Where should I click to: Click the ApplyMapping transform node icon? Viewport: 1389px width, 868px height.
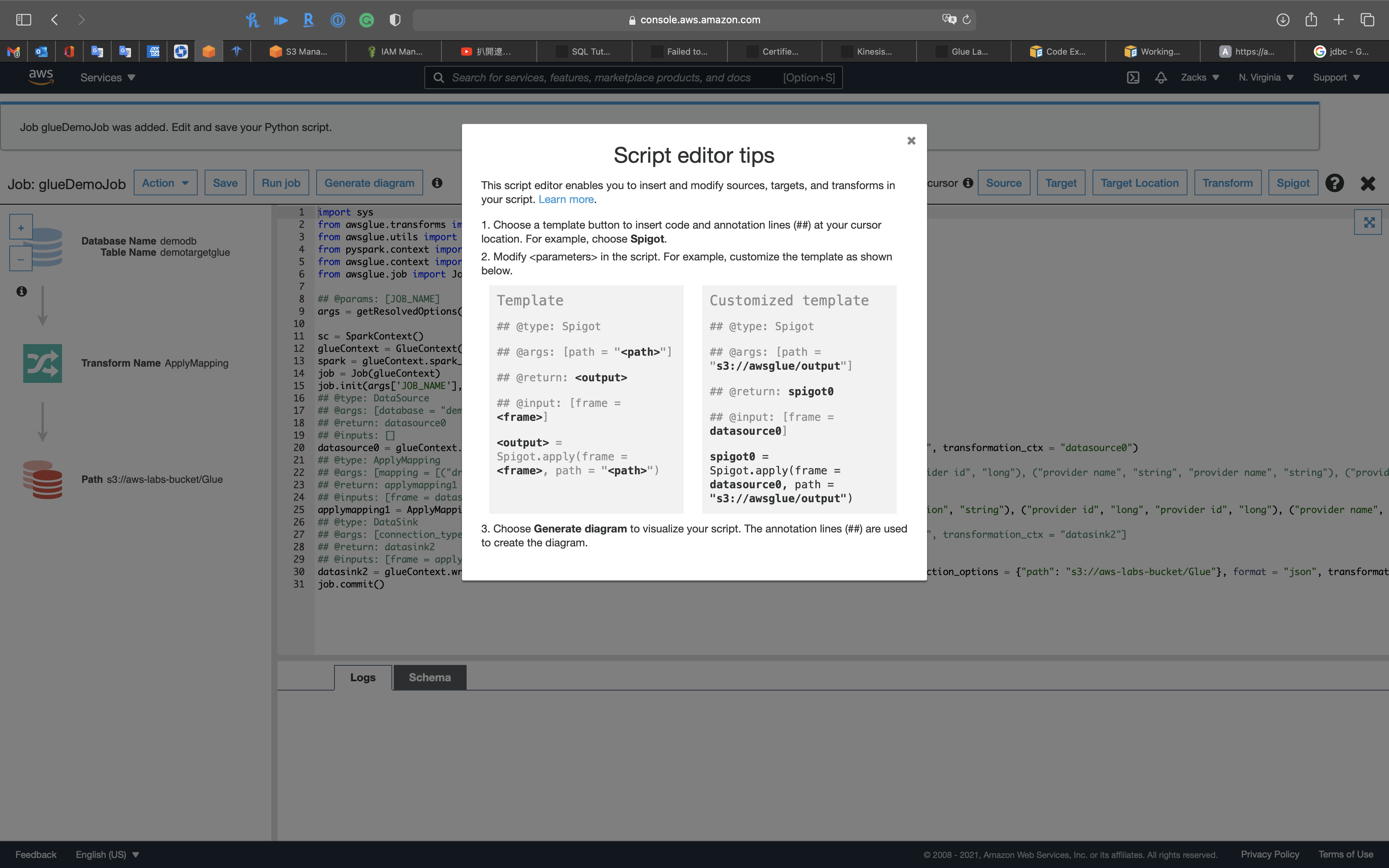pos(43,363)
